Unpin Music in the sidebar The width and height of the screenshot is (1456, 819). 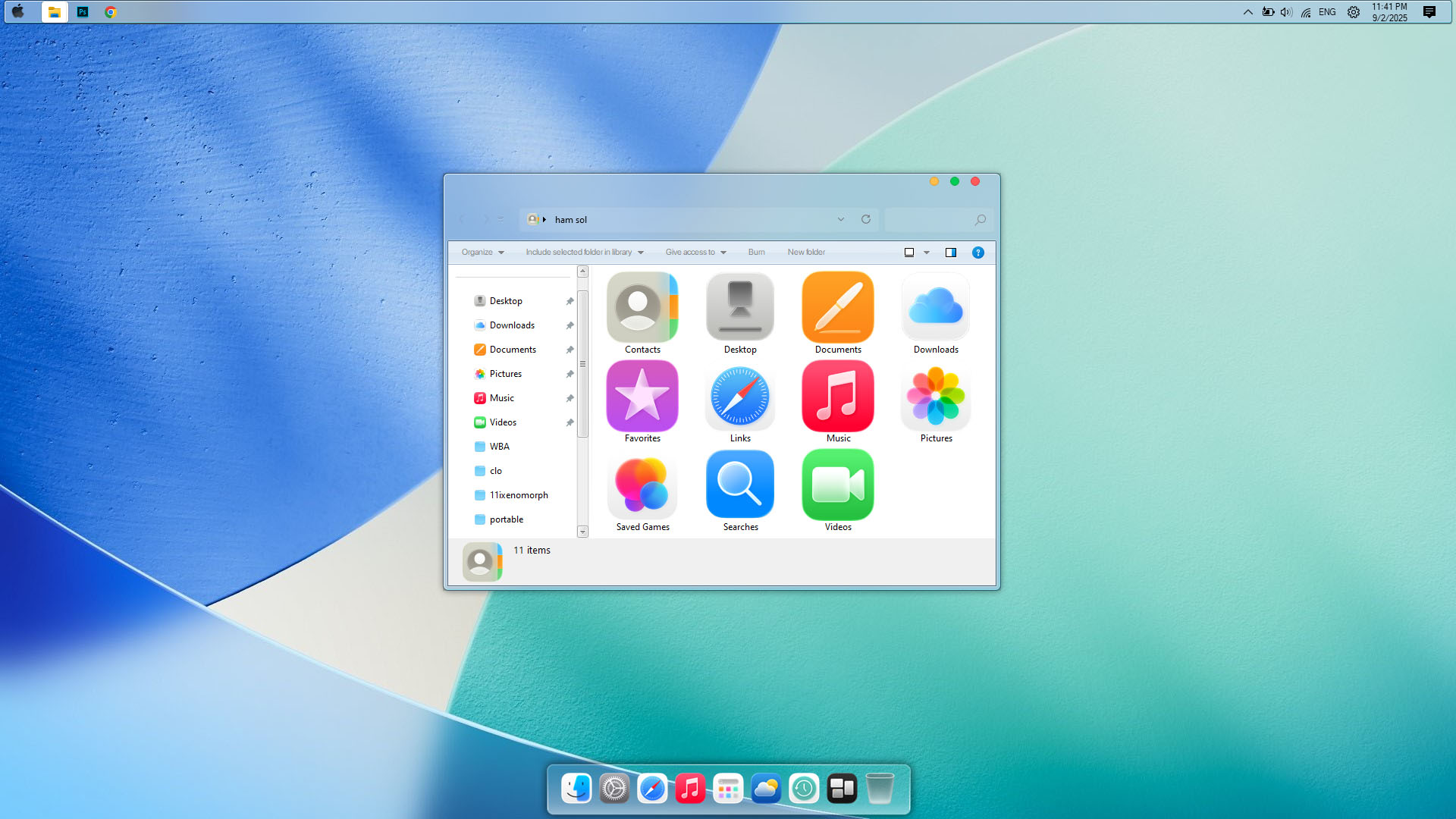click(x=570, y=398)
